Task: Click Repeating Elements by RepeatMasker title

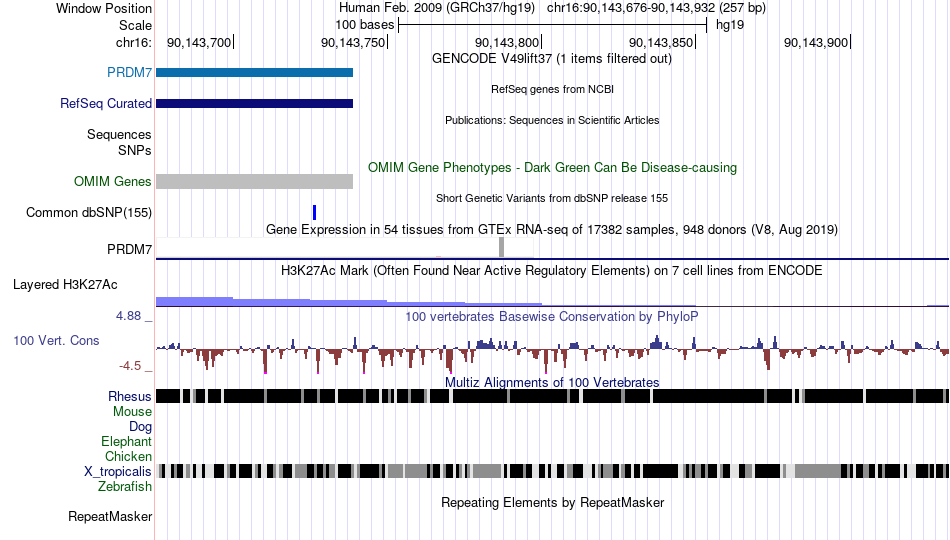Action: tap(553, 503)
